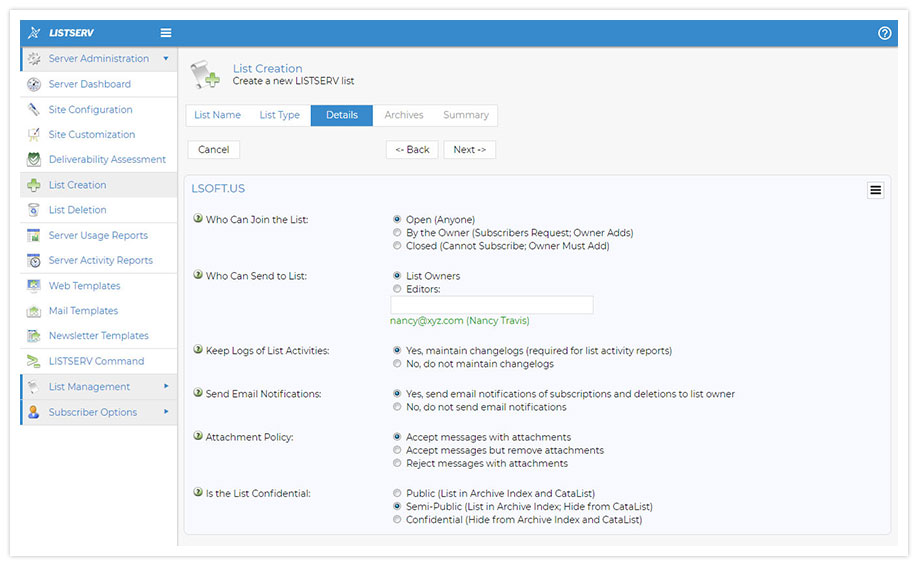Select Editors radio button
This screenshot has height=566, width=918.
[x=397, y=289]
